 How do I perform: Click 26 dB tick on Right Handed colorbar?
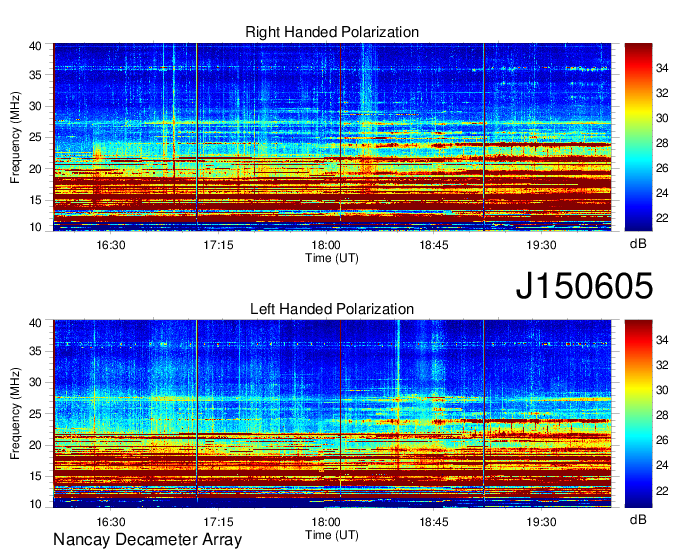point(662,168)
